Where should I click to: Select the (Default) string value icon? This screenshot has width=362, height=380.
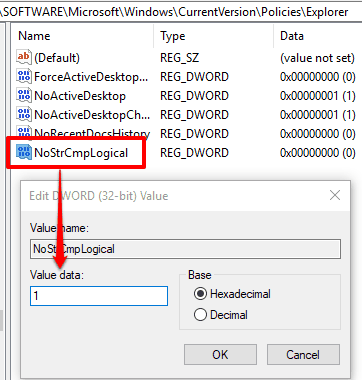click(24, 58)
